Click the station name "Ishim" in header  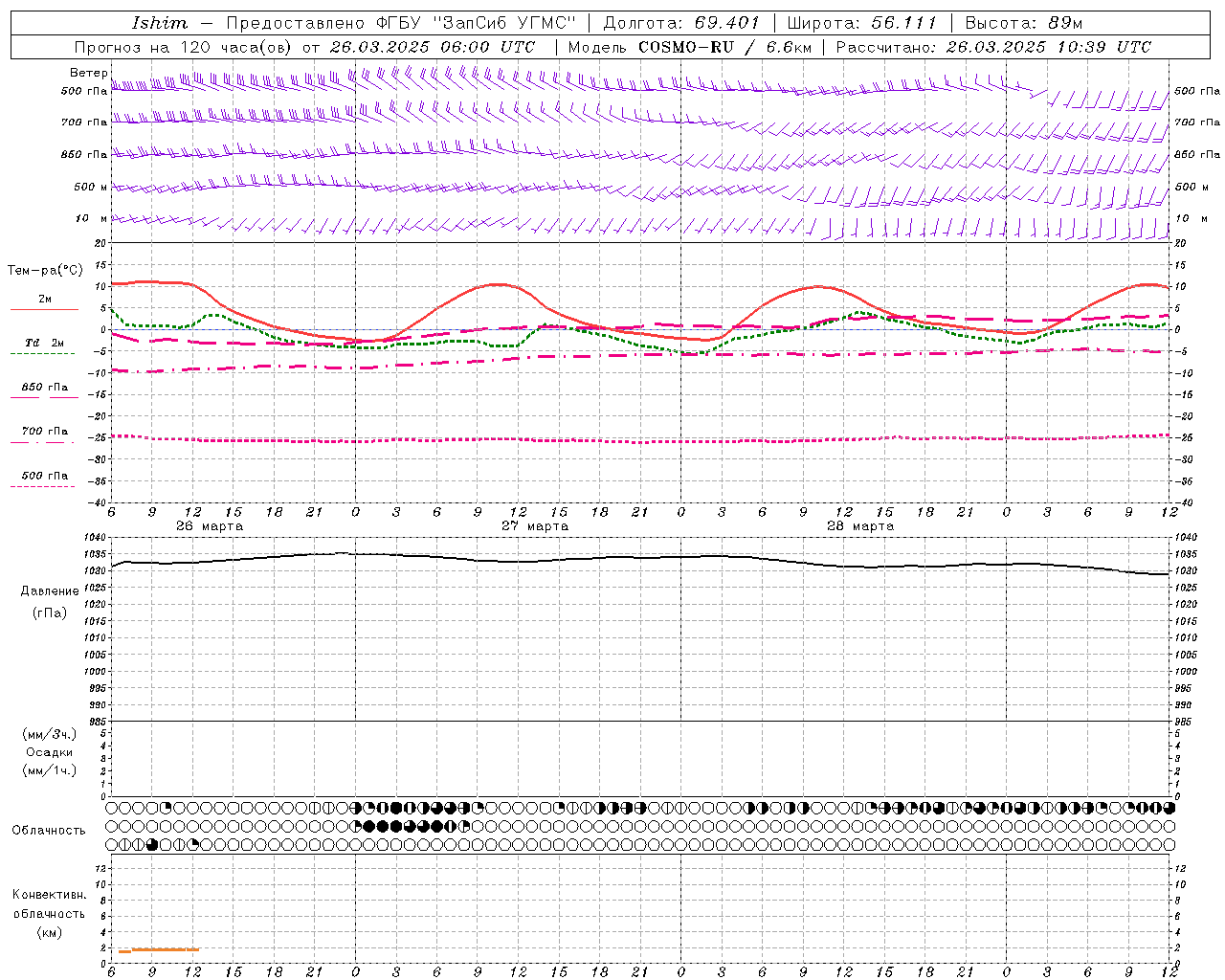160,23
